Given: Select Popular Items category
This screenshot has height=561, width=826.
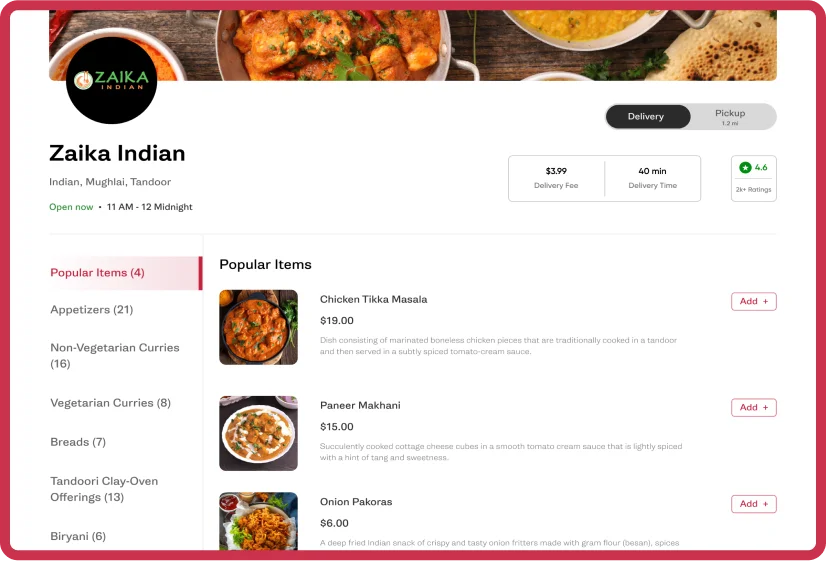Looking at the screenshot, I should click(126, 273).
